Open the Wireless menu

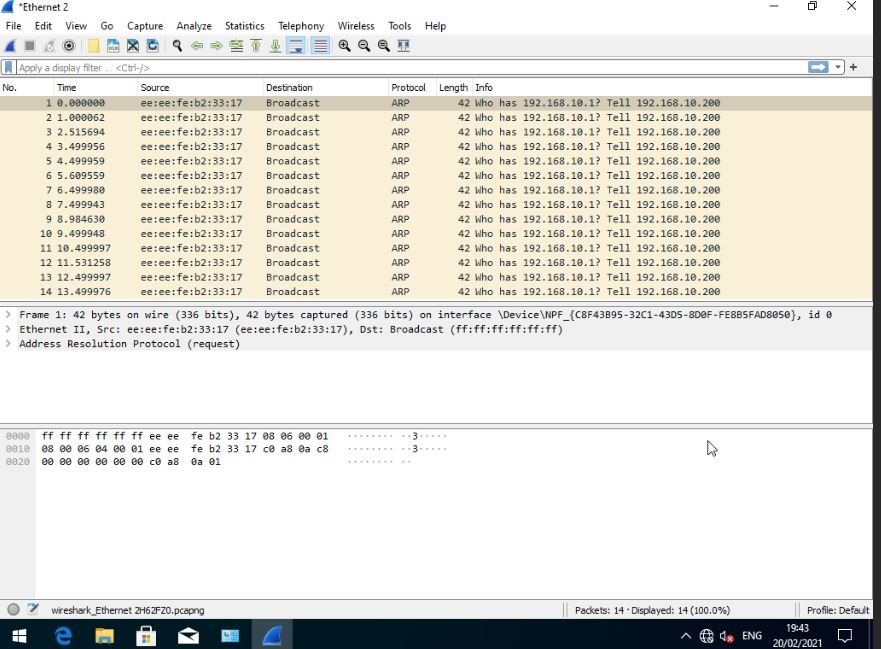[356, 26]
